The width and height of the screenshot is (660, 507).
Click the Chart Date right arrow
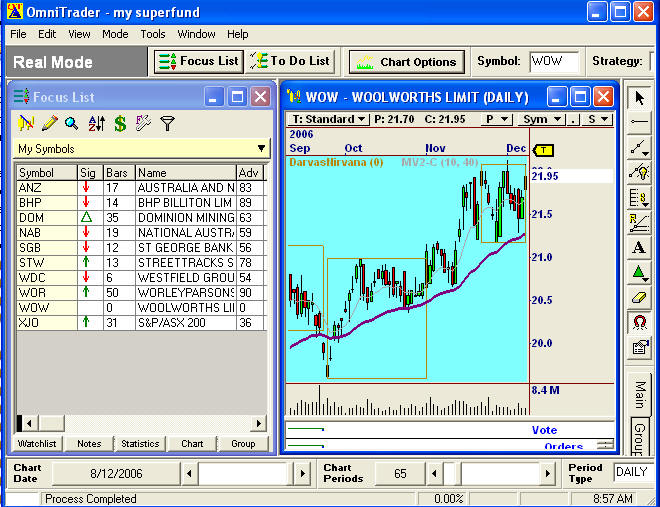click(x=303, y=474)
